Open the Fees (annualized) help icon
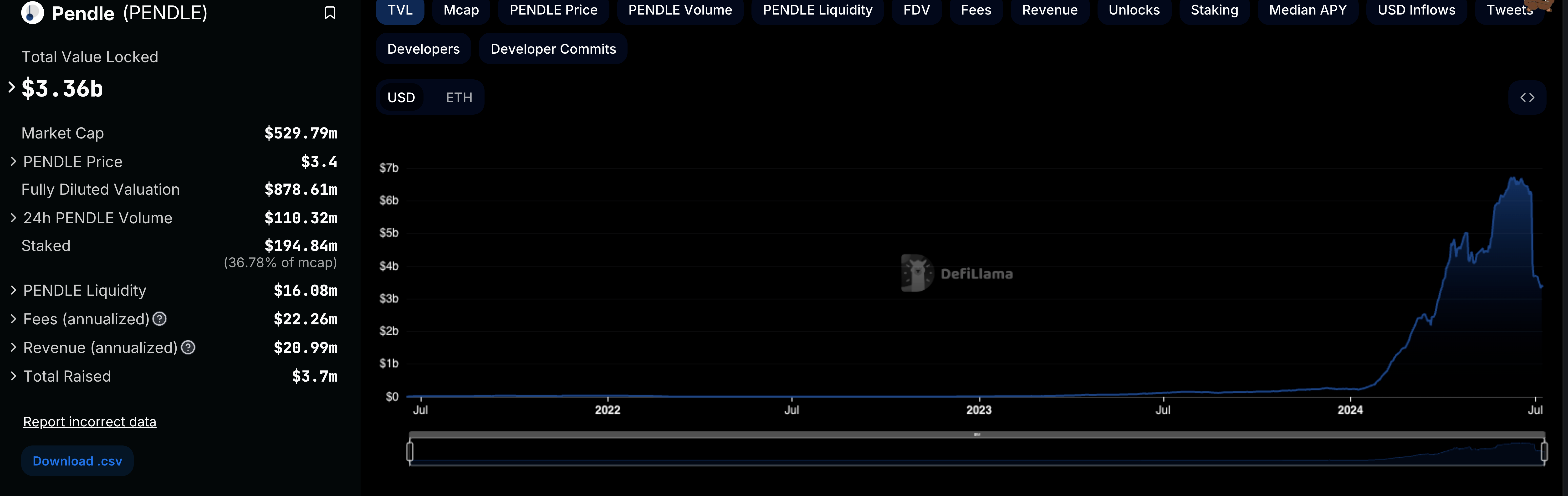1568x496 pixels. (x=159, y=319)
